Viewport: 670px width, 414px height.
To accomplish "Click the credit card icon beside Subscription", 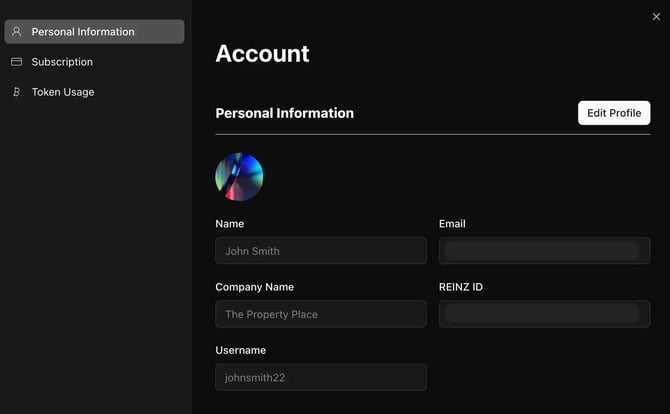I will [x=16, y=62].
